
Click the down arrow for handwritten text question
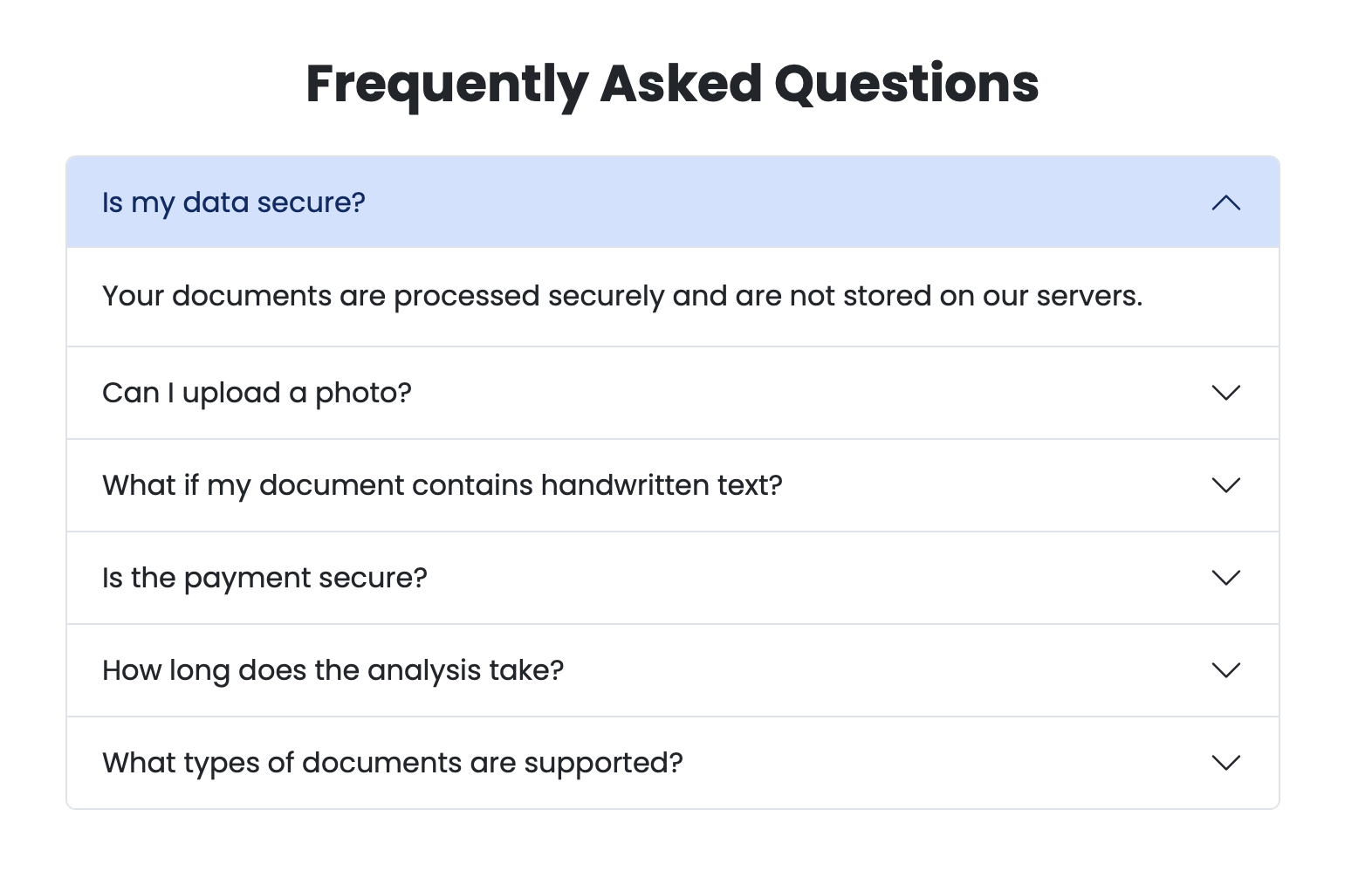pos(1225,485)
